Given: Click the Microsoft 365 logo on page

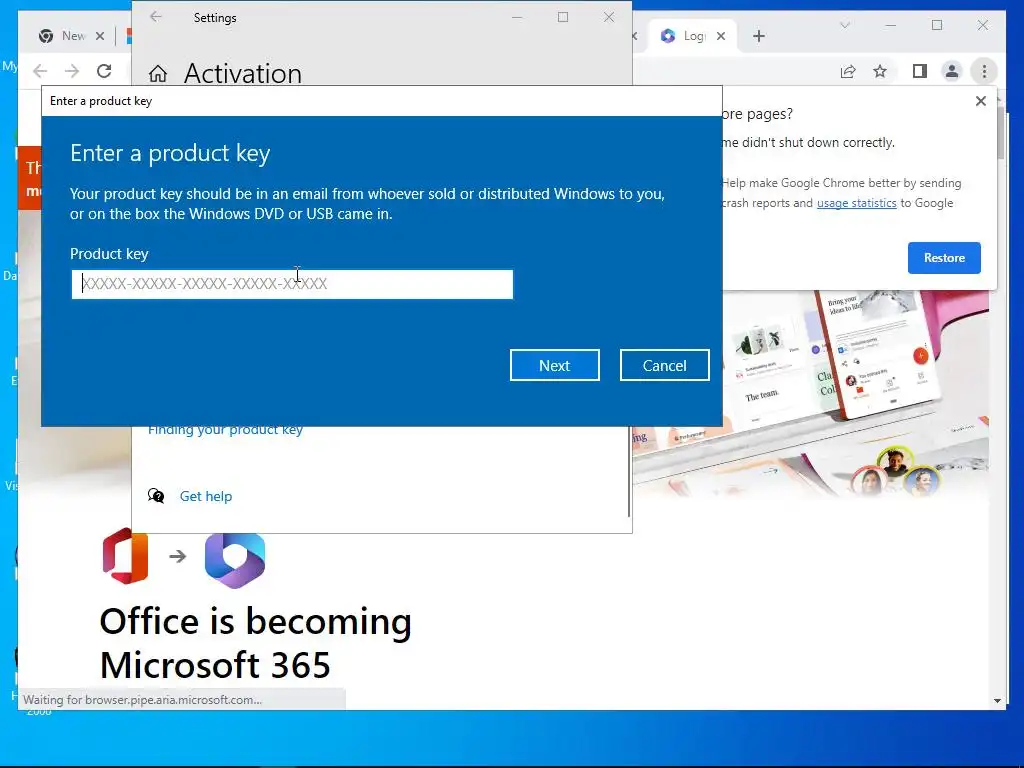Looking at the screenshot, I should coord(234,560).
